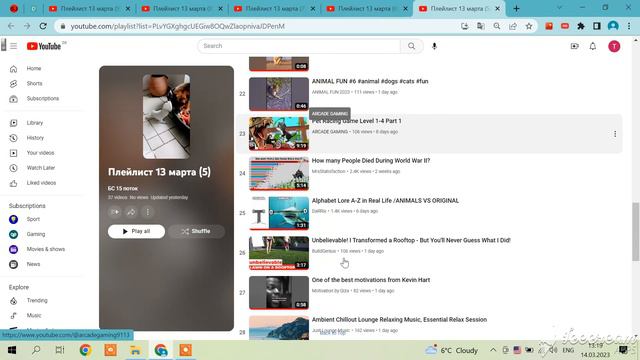Open Ambient Chillout Lounge video title
640x360 pixels.
point(399,320)
